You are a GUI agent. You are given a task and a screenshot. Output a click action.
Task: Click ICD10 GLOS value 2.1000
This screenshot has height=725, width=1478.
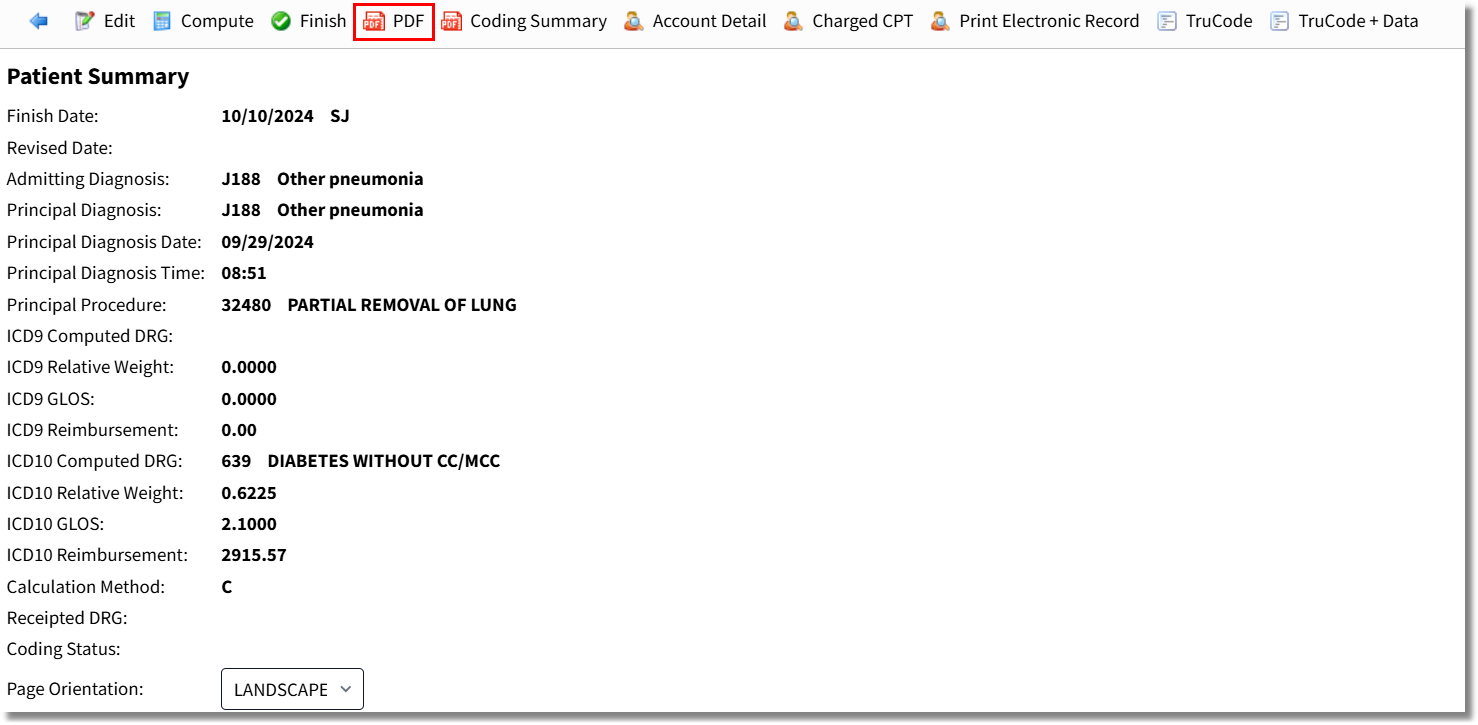pos(249,524)
